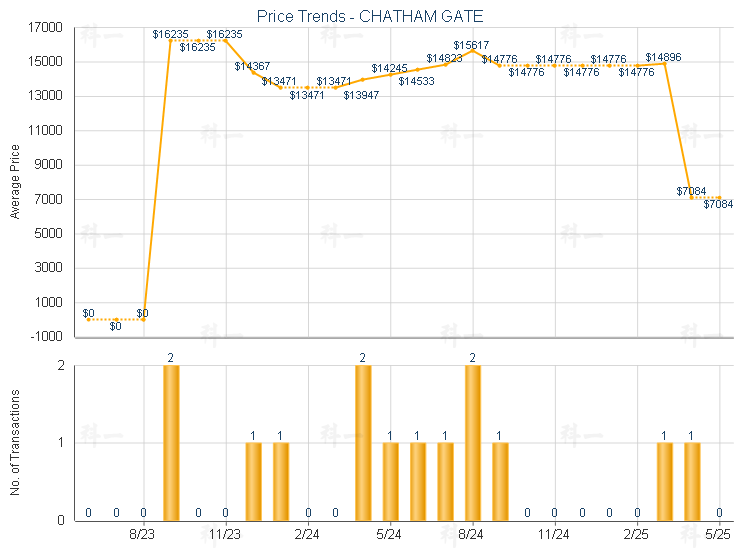Select the 2-transaction bar before 5/24

click(363, 442)
